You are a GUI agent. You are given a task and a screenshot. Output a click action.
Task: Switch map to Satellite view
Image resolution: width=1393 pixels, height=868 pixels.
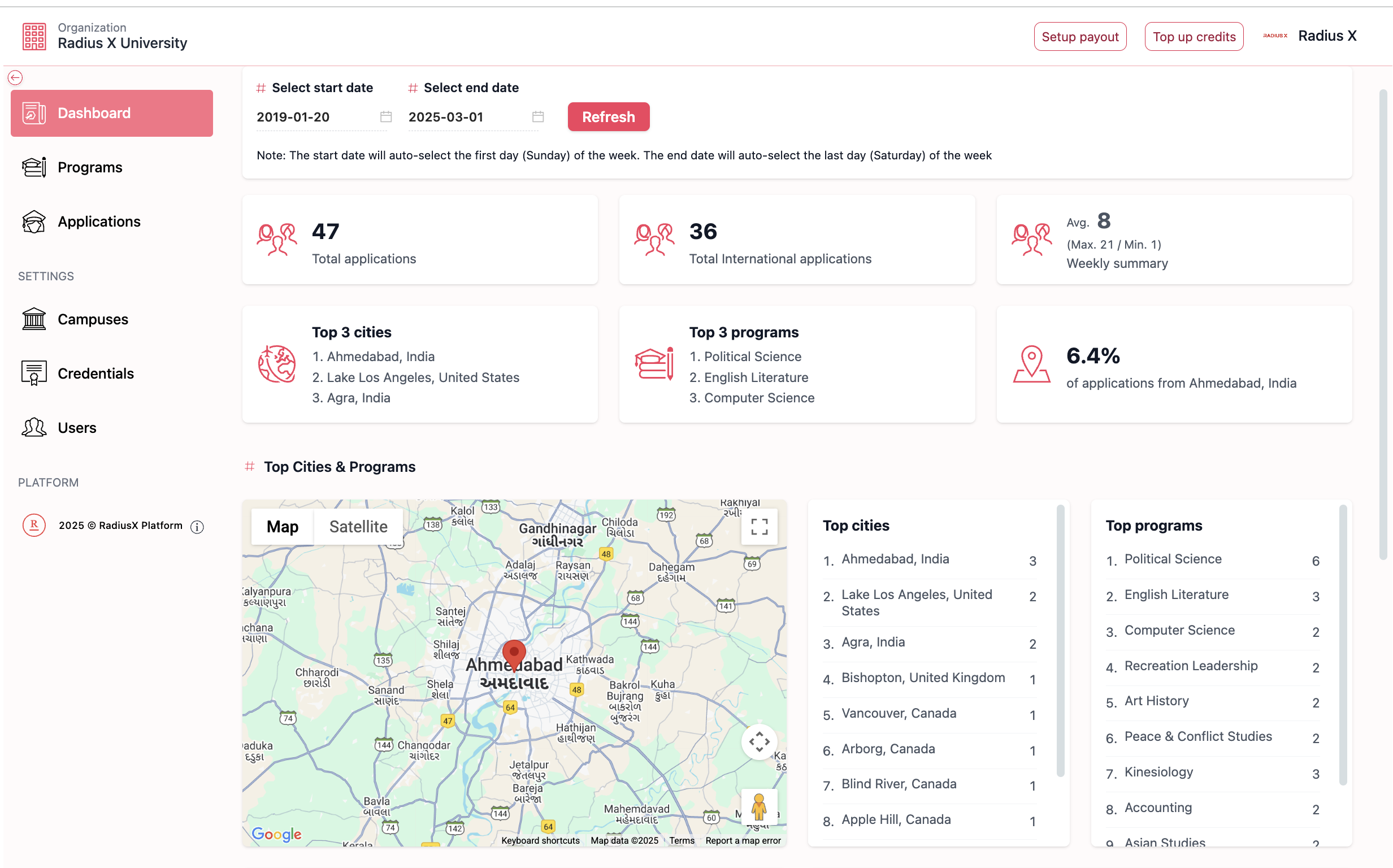[358, 527]
